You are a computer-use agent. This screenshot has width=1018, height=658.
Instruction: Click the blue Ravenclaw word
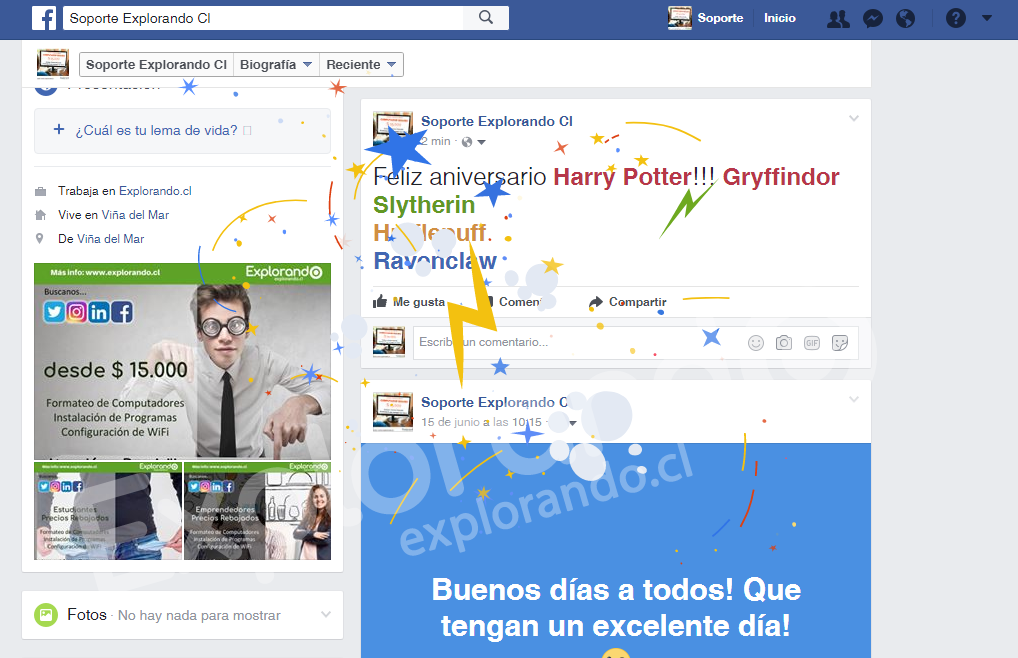435,261
